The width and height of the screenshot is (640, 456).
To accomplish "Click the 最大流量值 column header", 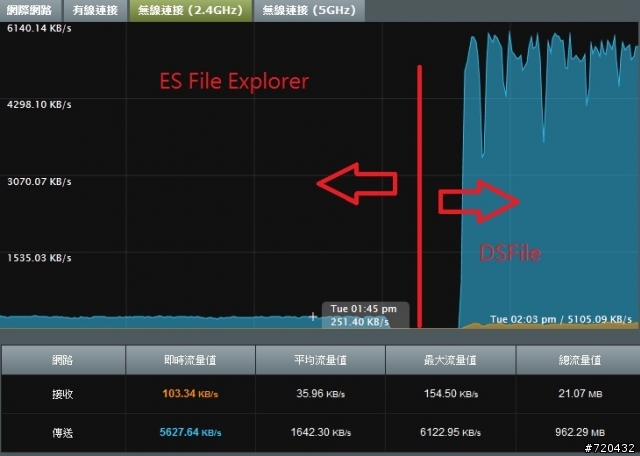I will 451,360.
